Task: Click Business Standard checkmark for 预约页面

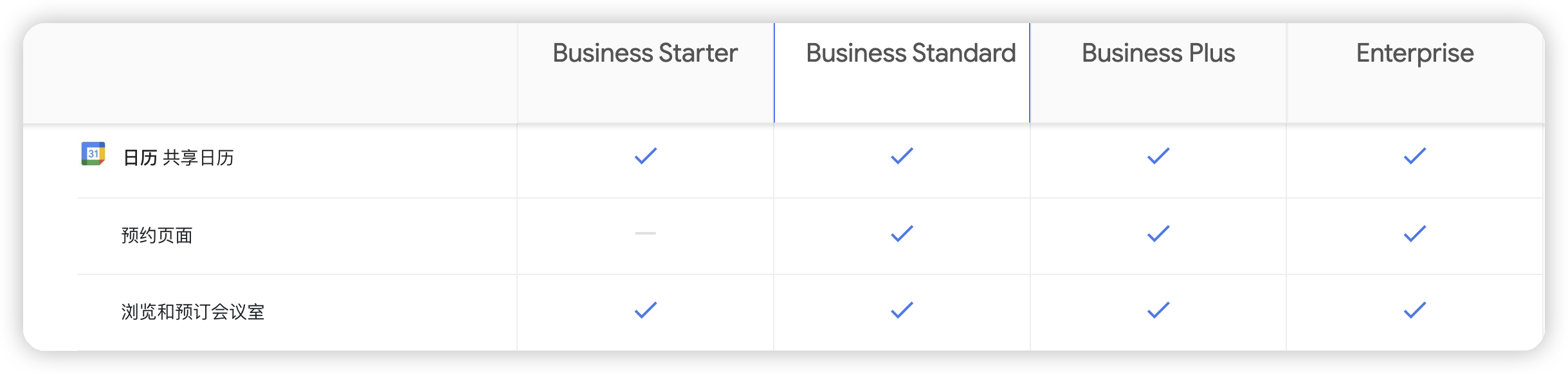Action: coord(902,233)
